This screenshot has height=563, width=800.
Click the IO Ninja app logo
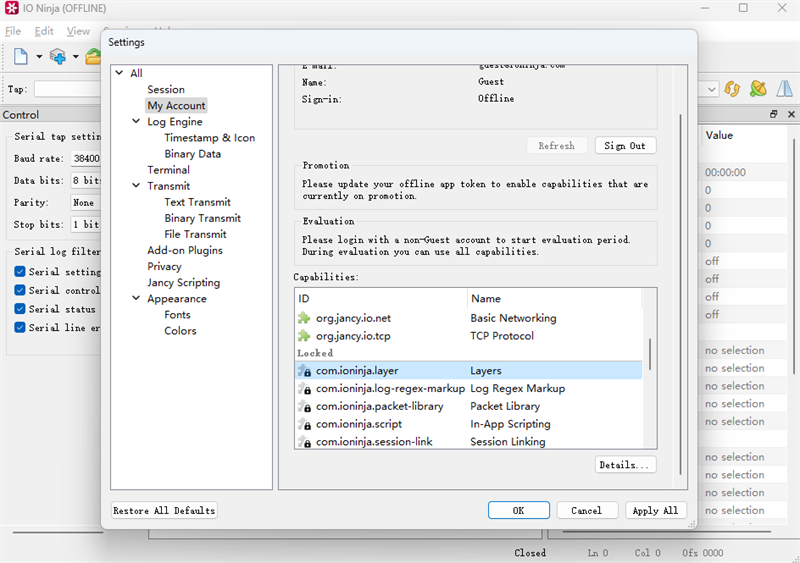pos(11,8)
